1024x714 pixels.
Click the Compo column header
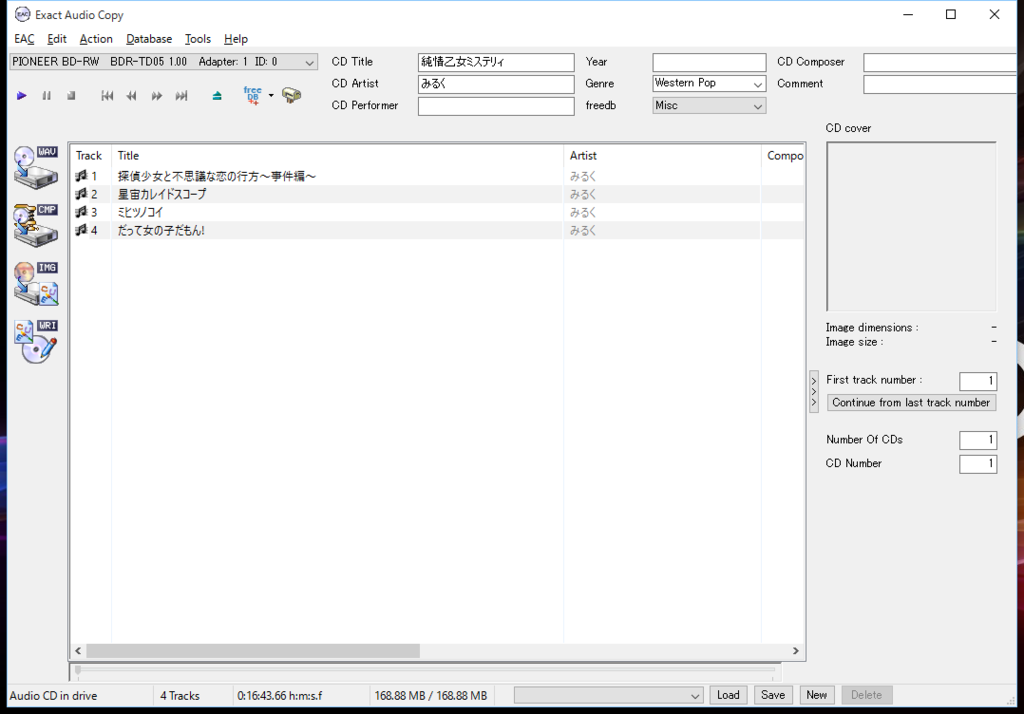783,155
